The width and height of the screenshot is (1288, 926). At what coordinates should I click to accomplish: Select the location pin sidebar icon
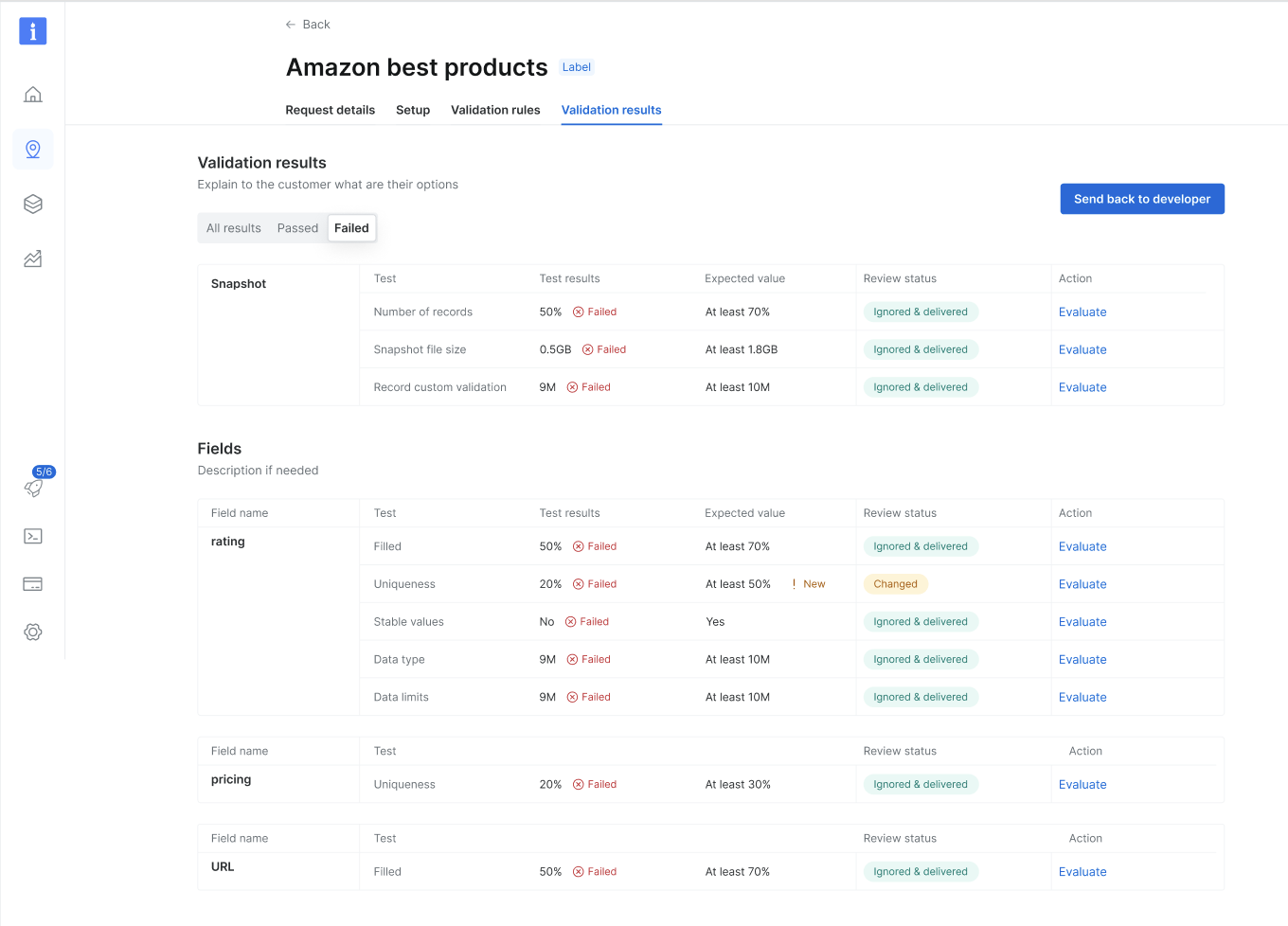pyautogui.click(x=33, y=150)
